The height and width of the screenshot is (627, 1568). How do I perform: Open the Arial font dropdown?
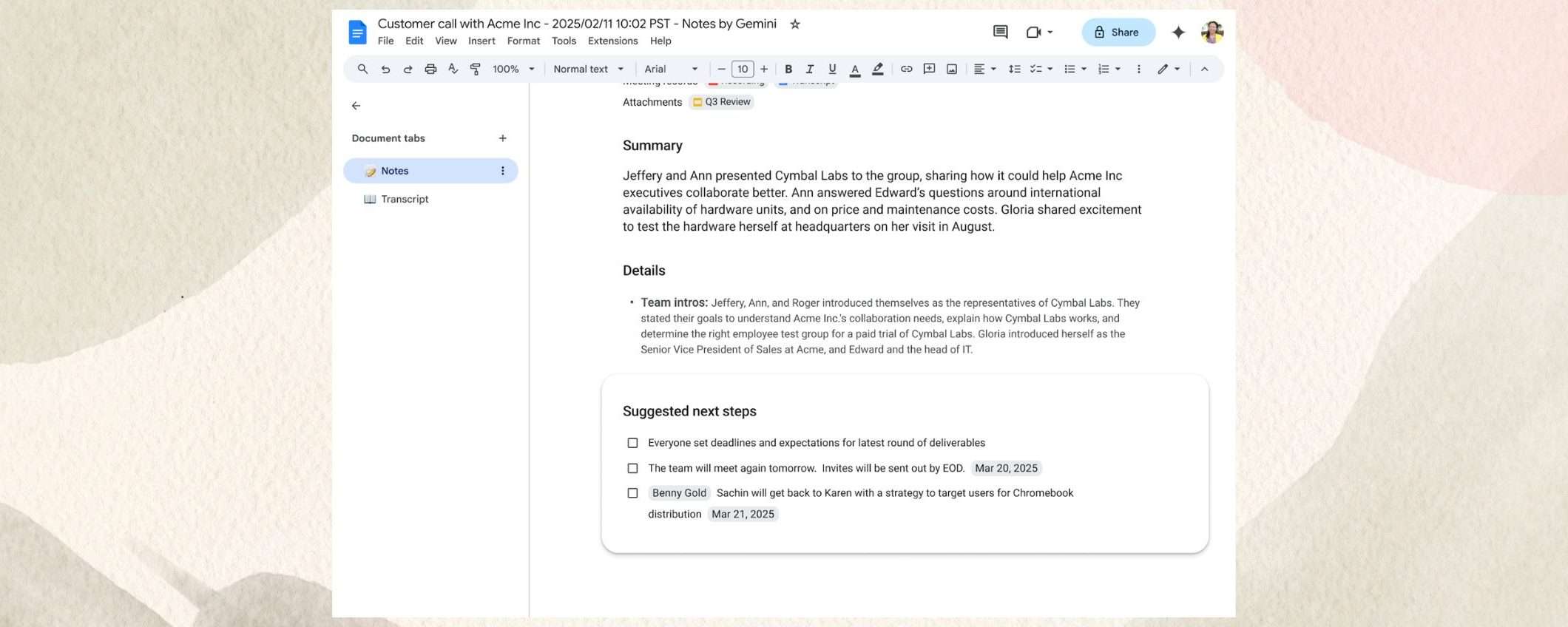click(670, 70)
